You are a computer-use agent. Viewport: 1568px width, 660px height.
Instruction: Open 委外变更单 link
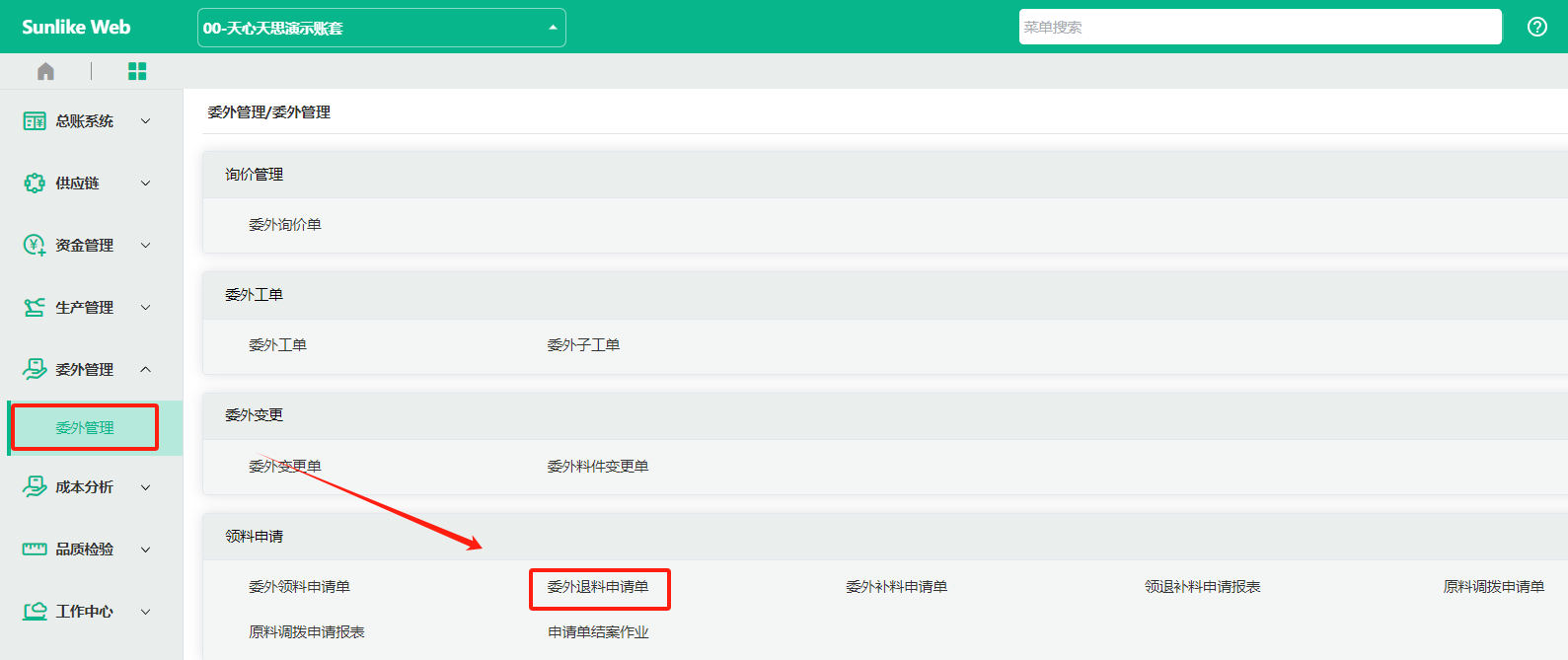point(285,467)
